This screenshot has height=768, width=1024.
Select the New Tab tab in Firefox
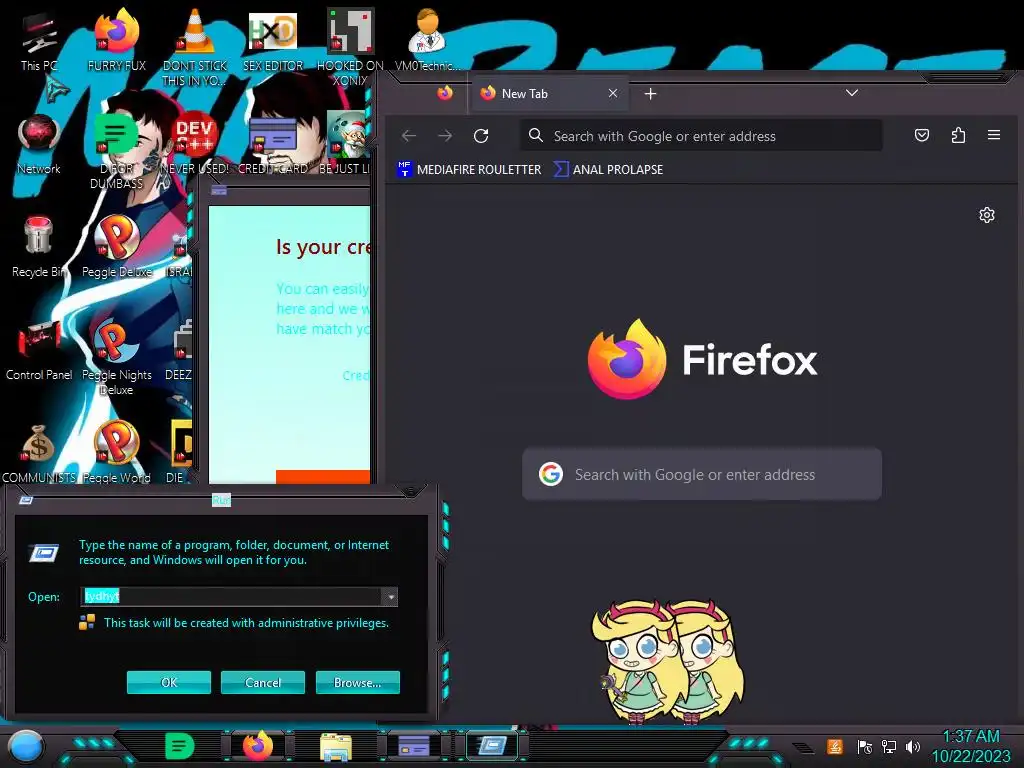point(547,93)
